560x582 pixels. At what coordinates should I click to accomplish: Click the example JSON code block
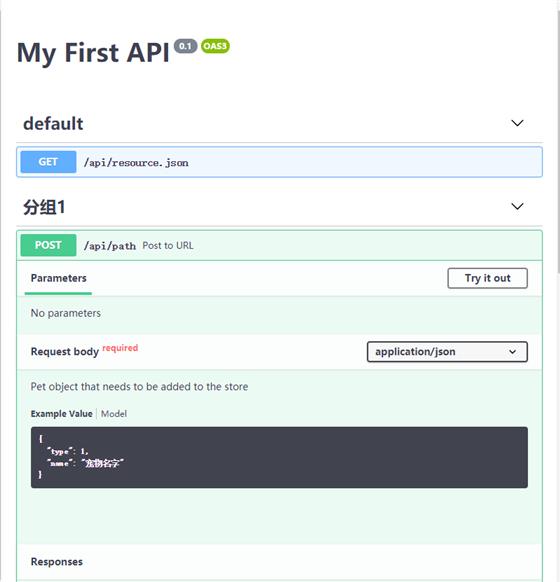tap(279, 457)
